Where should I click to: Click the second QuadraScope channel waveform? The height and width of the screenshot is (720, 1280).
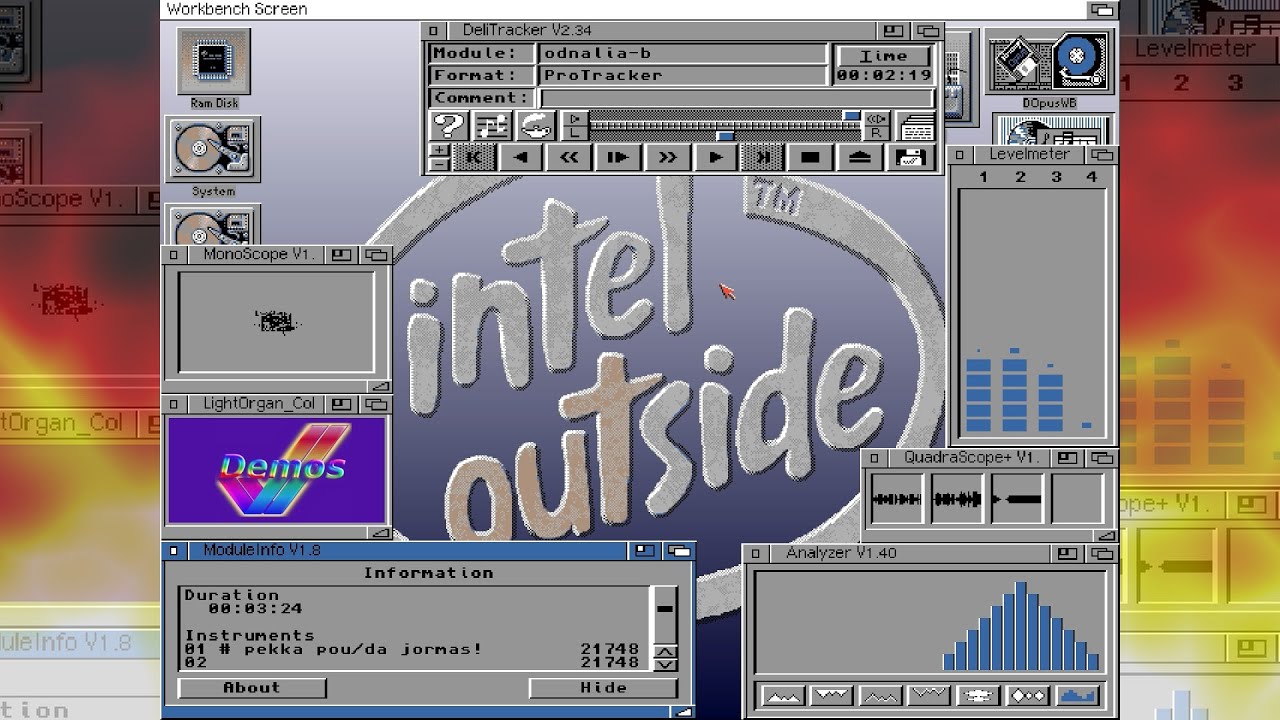[956, 498]
